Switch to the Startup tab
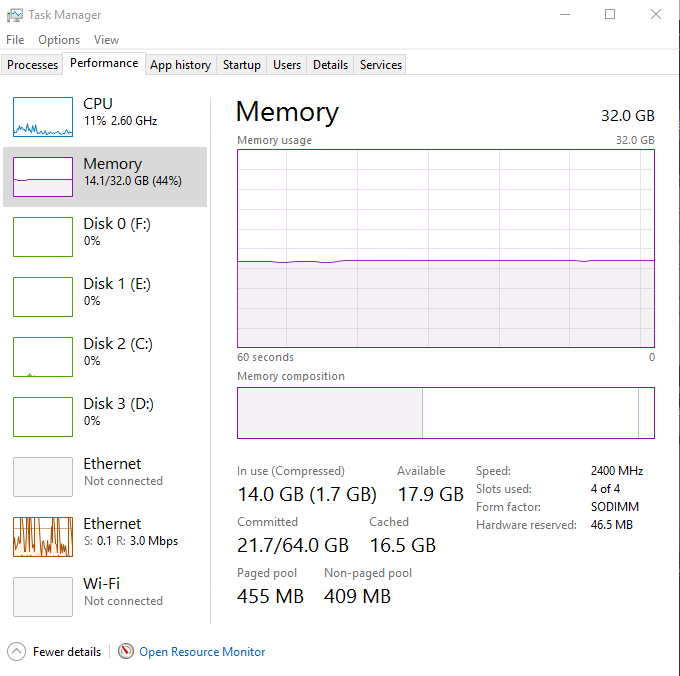The image size is (680, 676). pyautogui.click(x=242, y=65)
